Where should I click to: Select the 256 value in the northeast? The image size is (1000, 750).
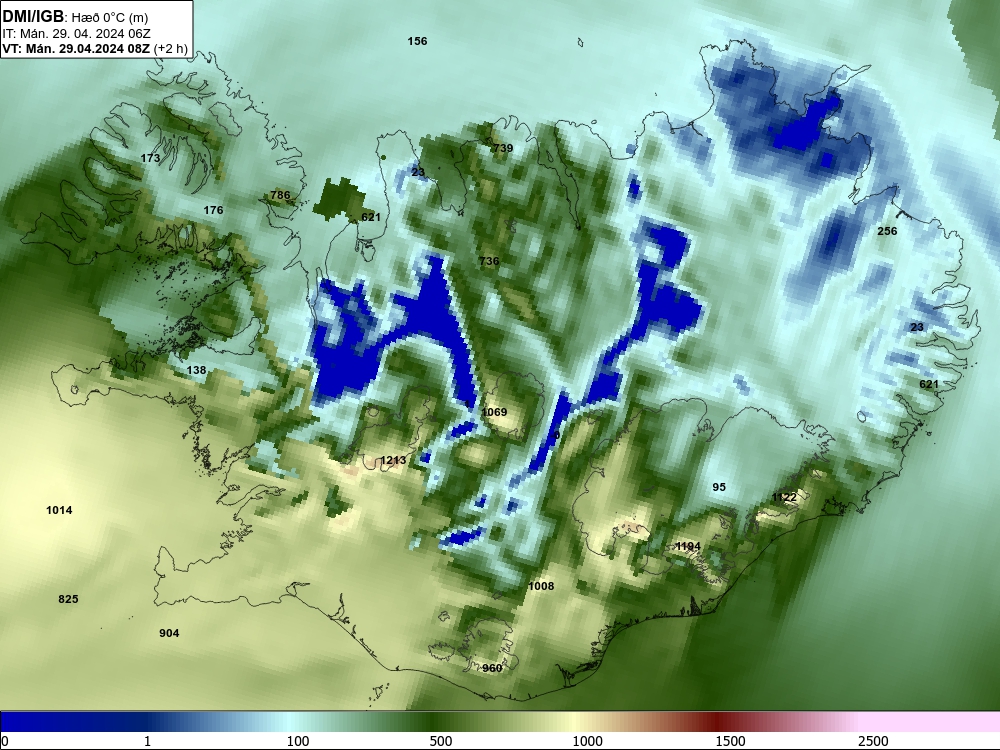(x=887, y=231)
